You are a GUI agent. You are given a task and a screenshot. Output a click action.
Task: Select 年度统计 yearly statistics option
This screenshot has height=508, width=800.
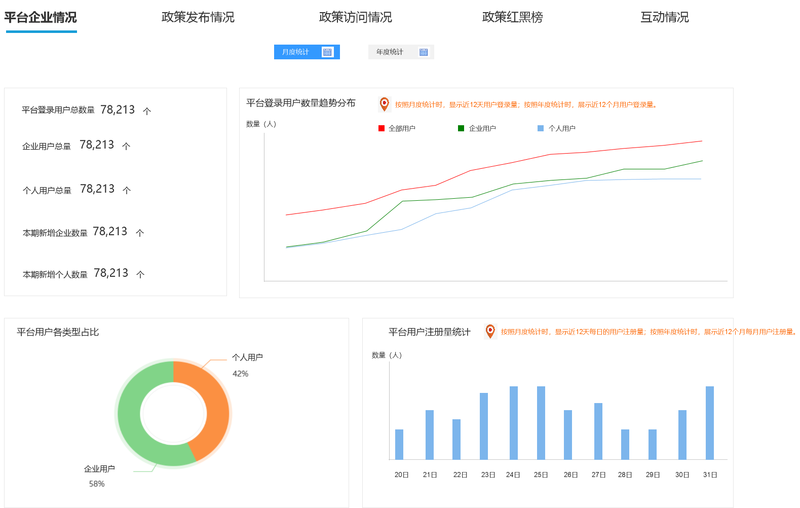point(390,52)
